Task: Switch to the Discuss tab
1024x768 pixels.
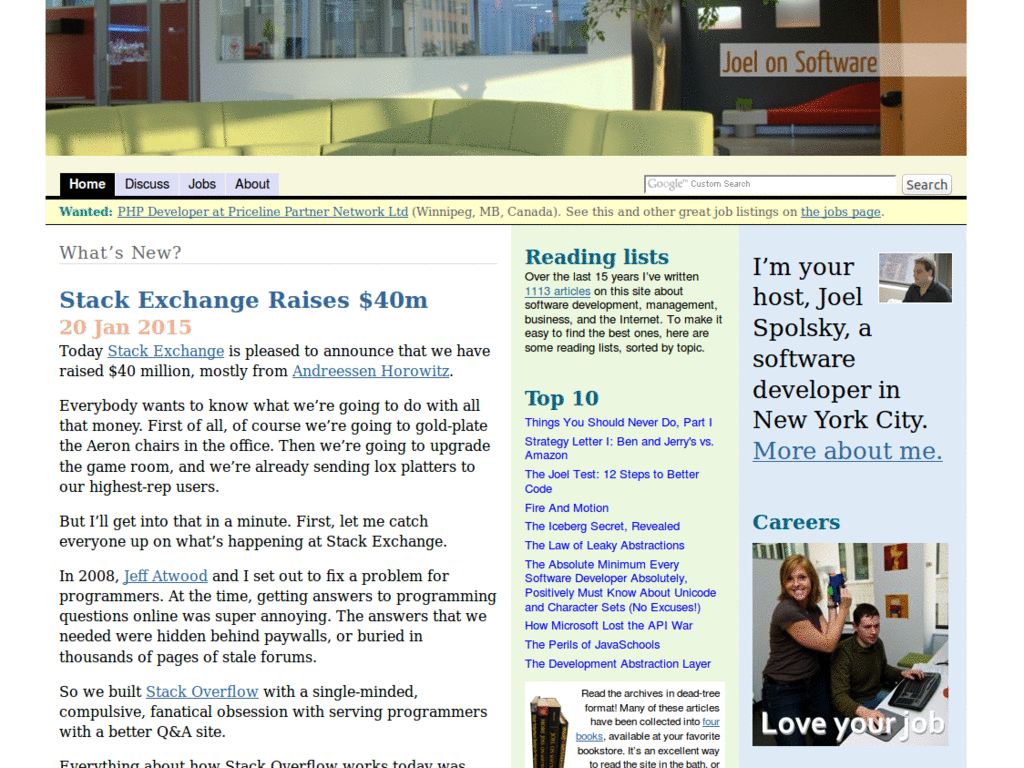Action: point(147,184)
